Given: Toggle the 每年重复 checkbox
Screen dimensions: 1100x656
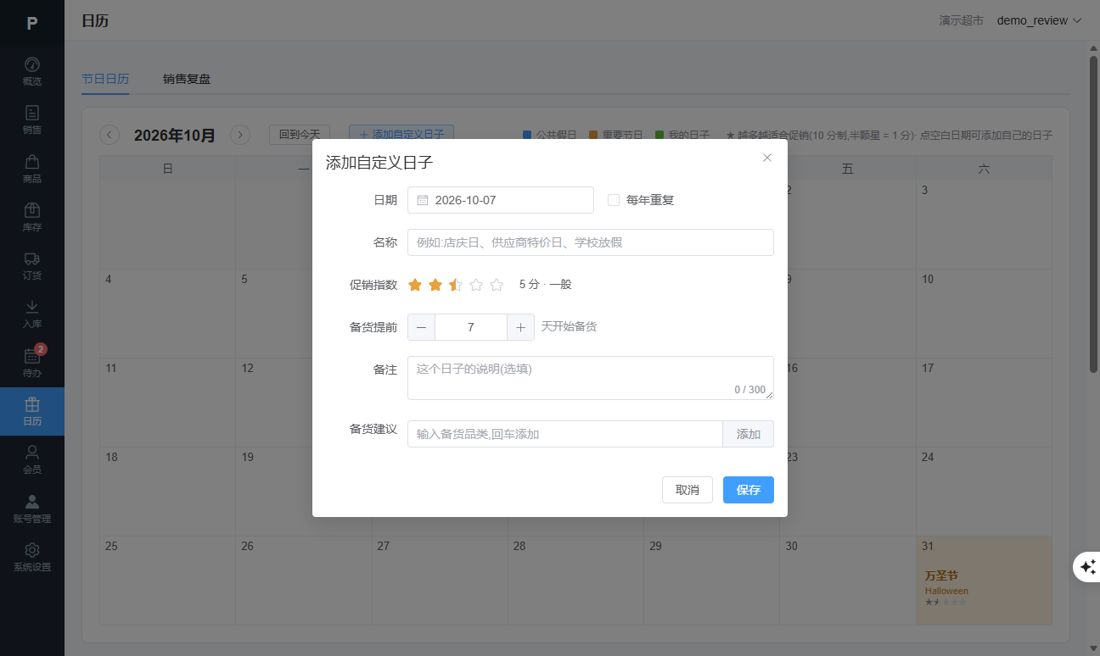Looking at the screenshot, I should [613, 200].
